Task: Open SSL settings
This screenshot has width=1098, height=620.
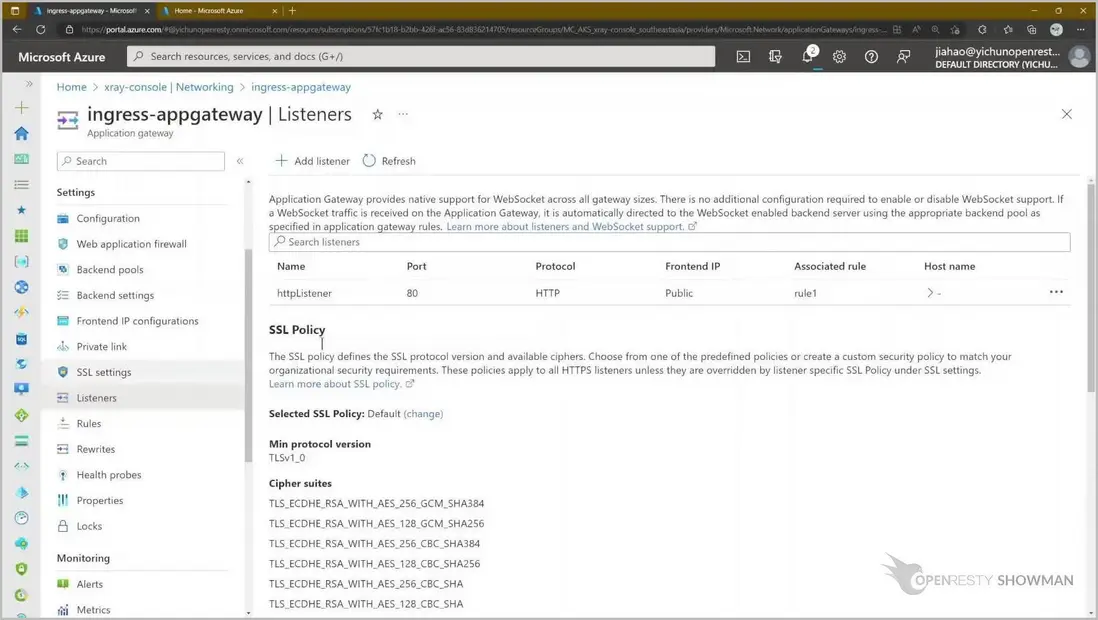Action: [x=104, y=372]
